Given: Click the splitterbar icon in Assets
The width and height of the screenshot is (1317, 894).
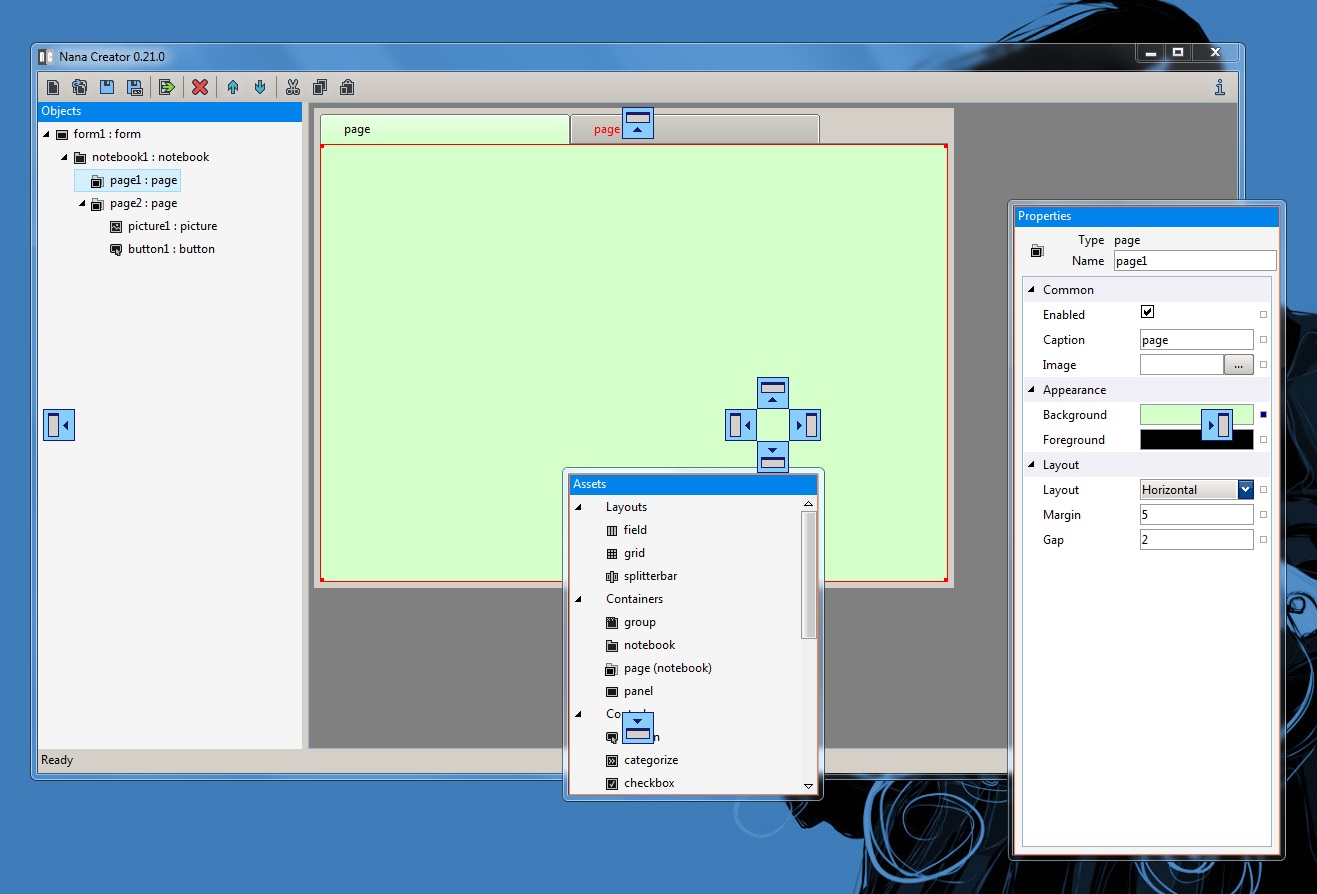Looking at the screenshot, I should pos(612,576).
